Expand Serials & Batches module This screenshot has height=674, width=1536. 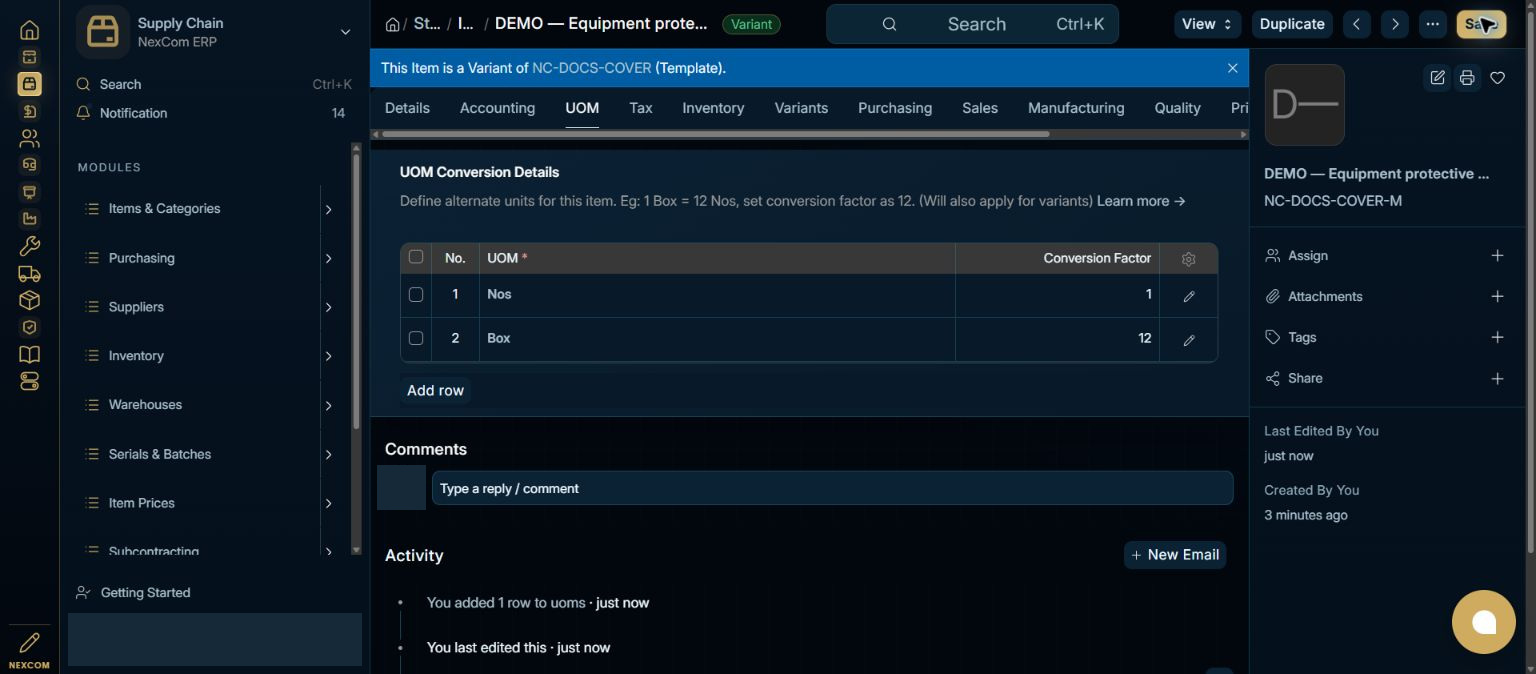328,454
